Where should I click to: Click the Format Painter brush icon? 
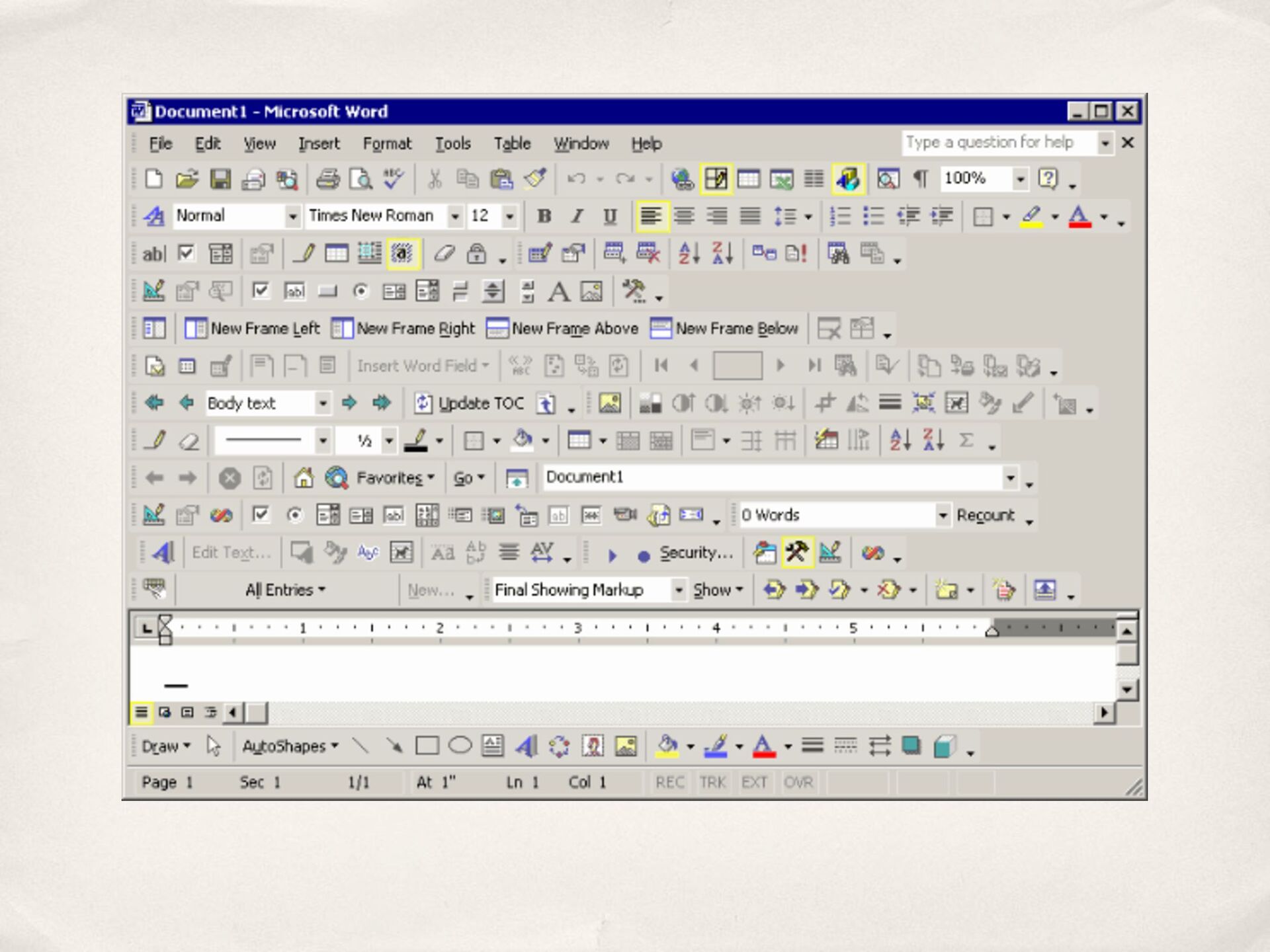click(535, 178)
